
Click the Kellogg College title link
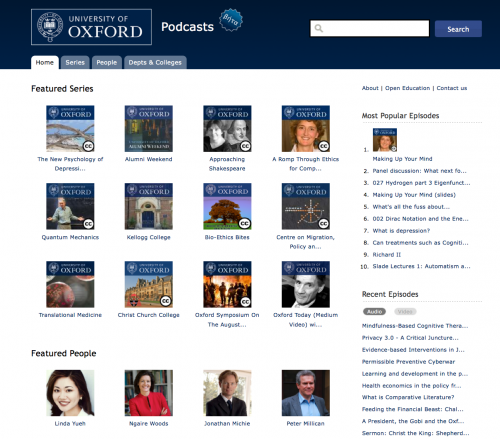pyautogui.click(x=149, y=237)
